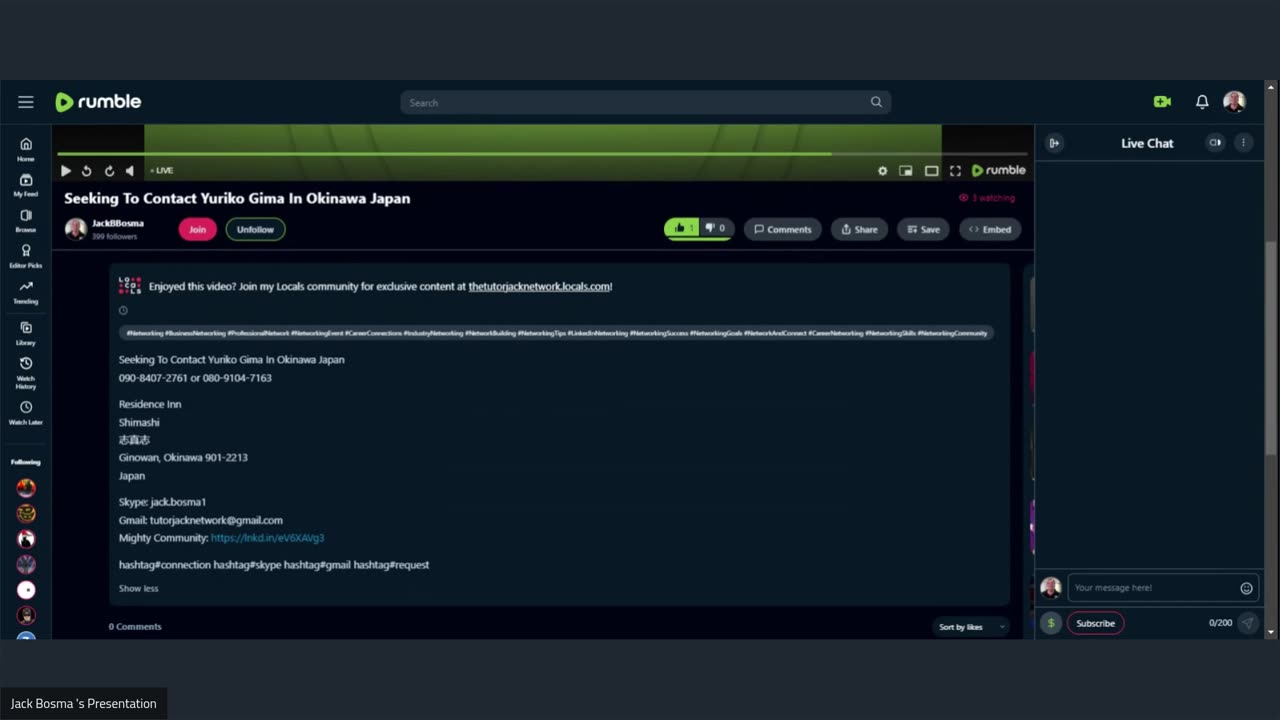Click the Locals logo icon

[x=130, y=286]
